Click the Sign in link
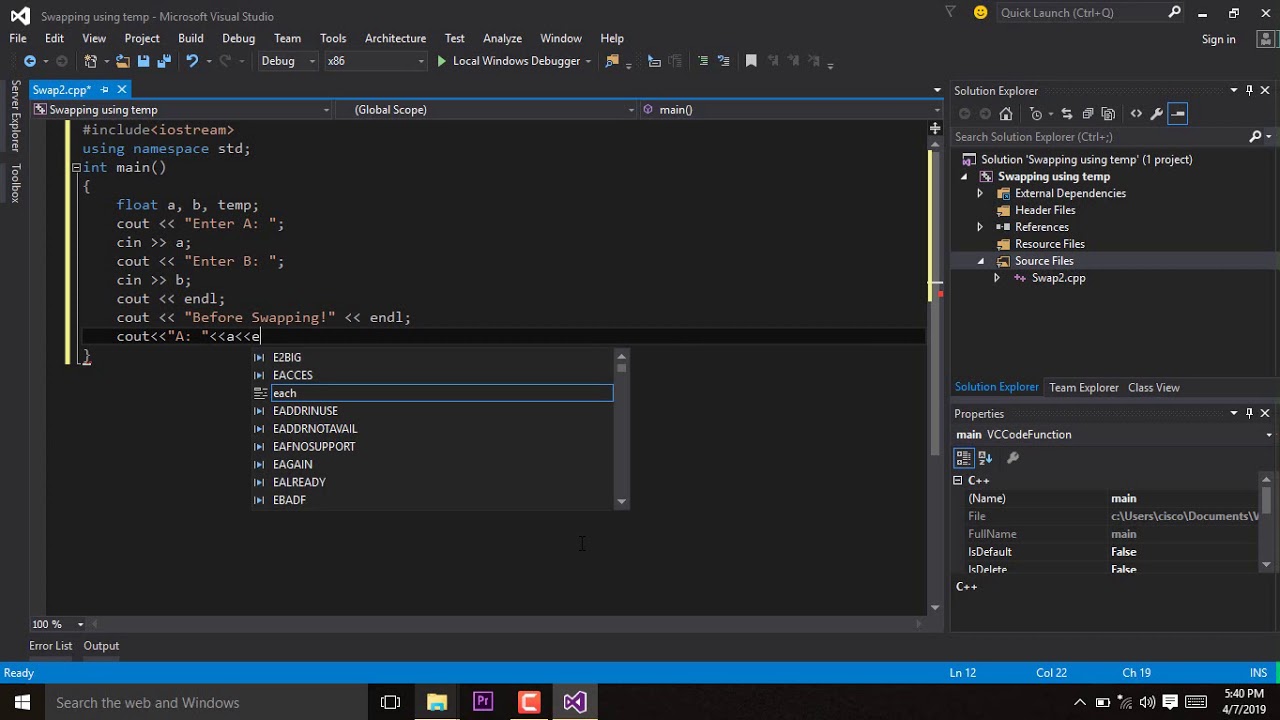Viewport: 1280px width, 720px height. click(1219, 39)
